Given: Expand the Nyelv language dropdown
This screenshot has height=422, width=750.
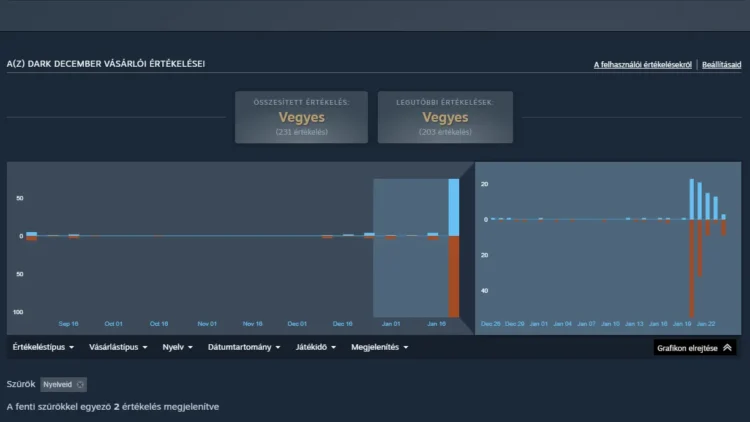Looking at the screenshot, I should coord(178,348).
